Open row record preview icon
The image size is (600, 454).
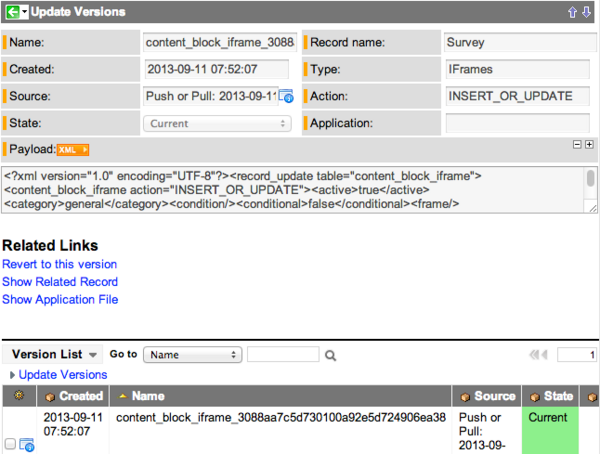click(27, 445)
